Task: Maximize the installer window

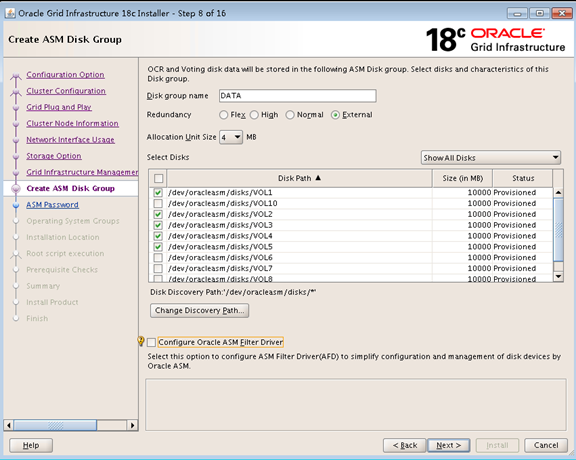Action: coord(539,13)
